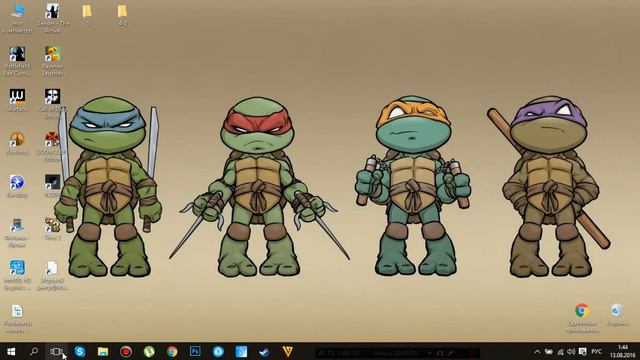
Task: Select the computer-with-arrow shortcut icon
Action: [x=17, y=233]
